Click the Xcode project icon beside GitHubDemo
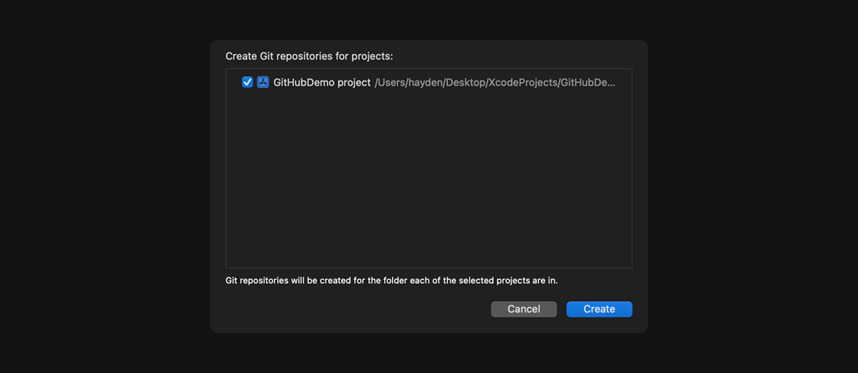 [x=263, y=82]
